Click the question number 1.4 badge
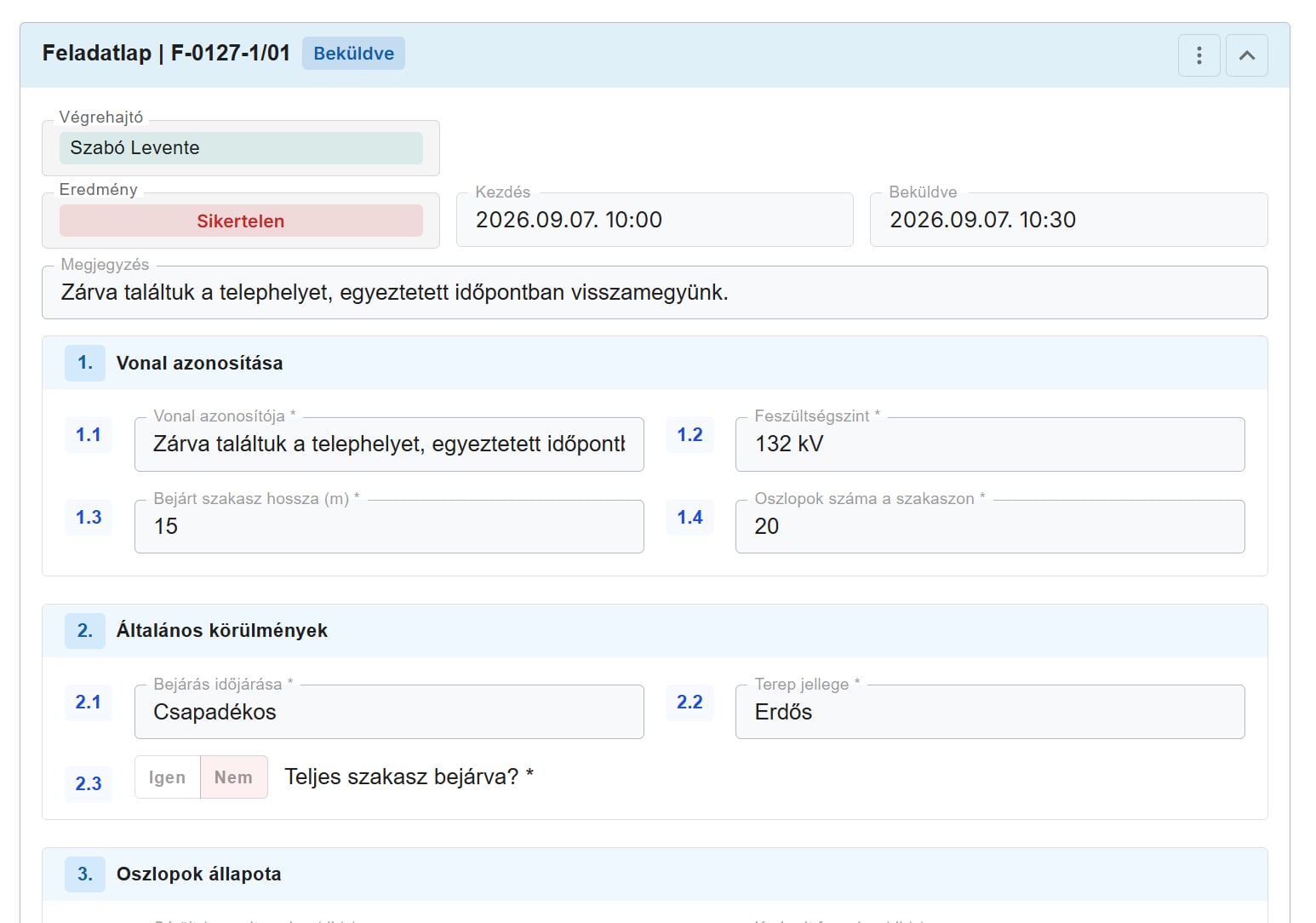1316x923 pixels. tap(690, 518)
